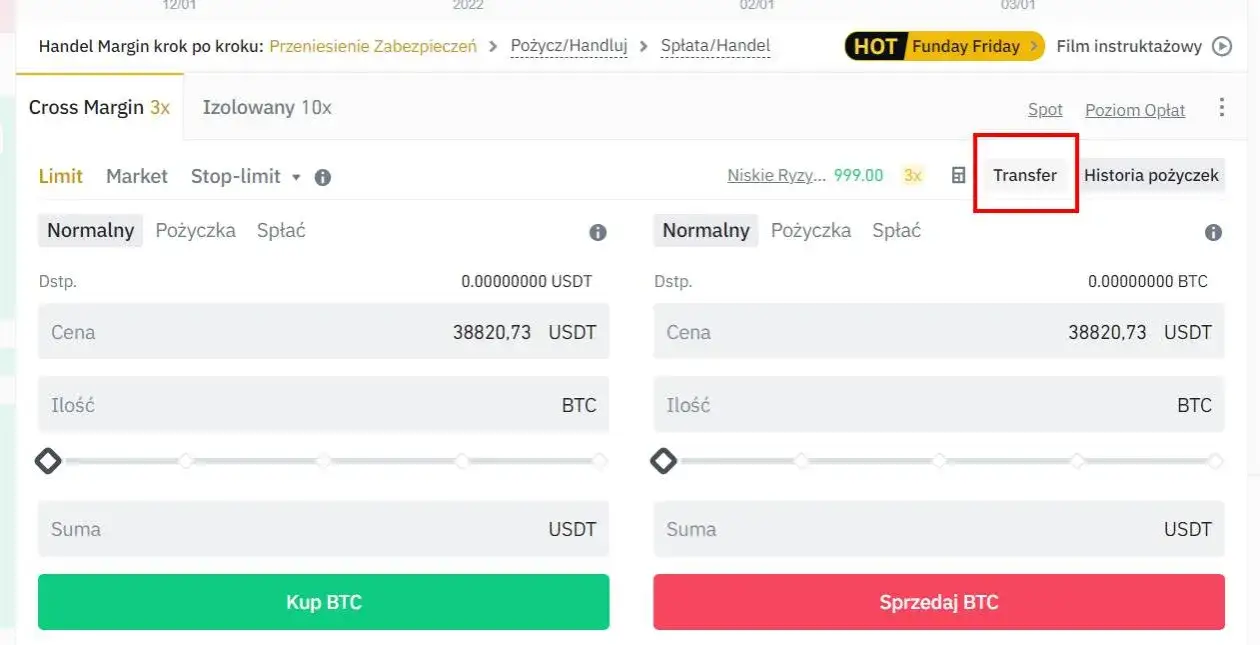Click the Kup BTC button
This screenshot has width=1260, height=645.
[x=322, y=601]
